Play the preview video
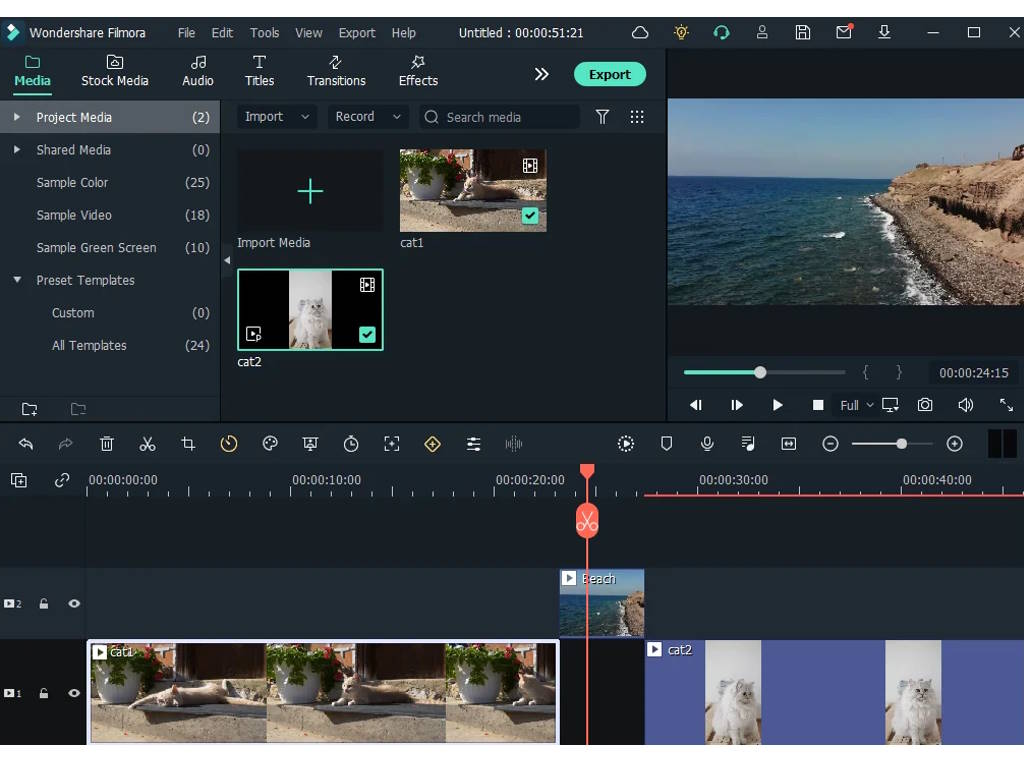The width and height of the screenshot is (1024, 768). pyautogui.click(x=777, y=405)
